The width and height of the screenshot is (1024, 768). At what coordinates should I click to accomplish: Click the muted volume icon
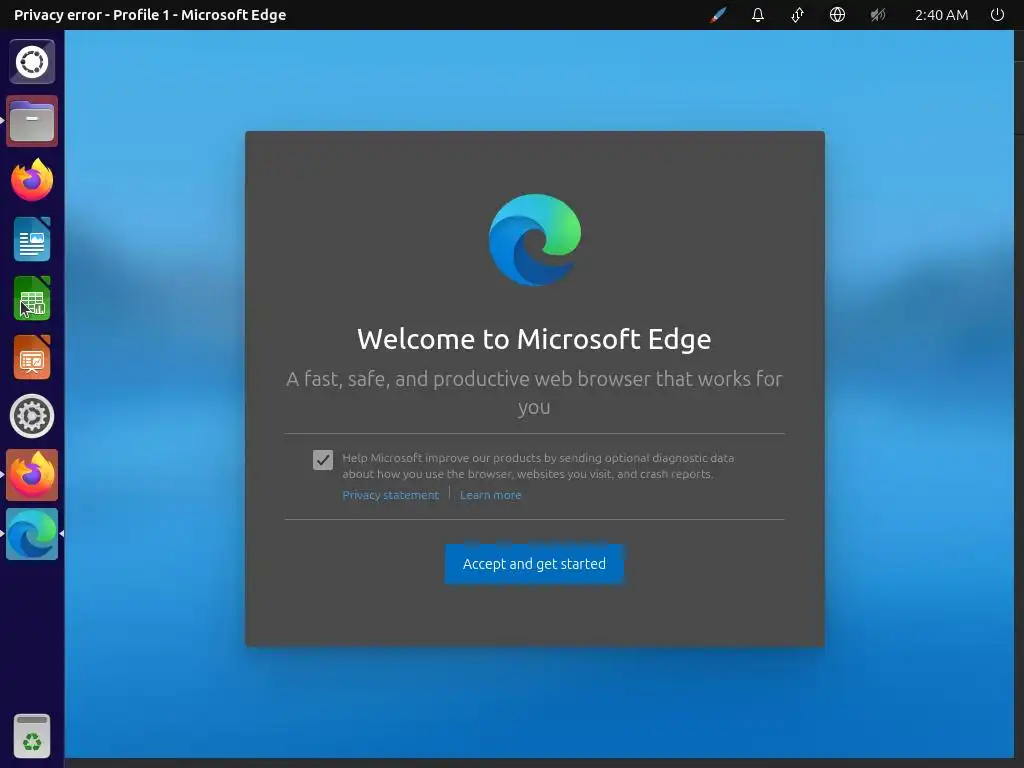point(878,14)
